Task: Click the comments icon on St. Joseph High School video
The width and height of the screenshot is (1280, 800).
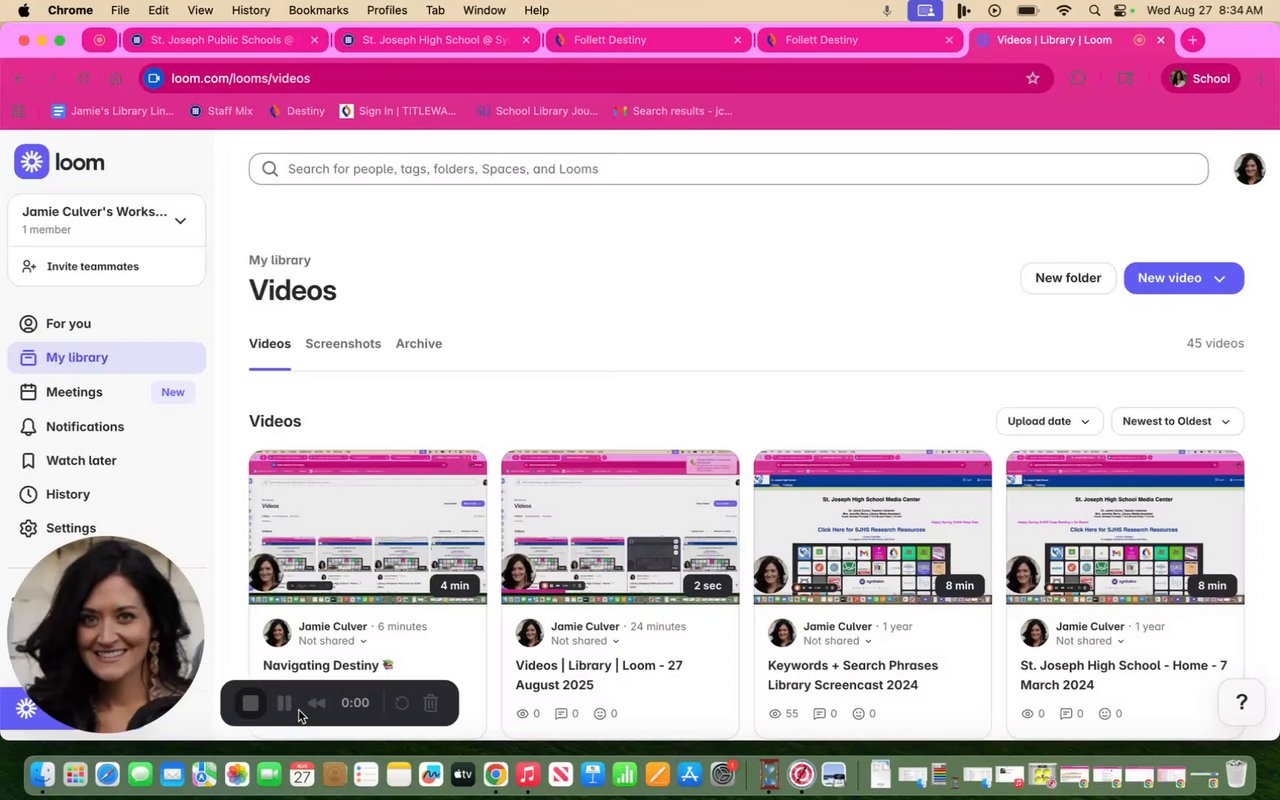Action: (x=1066, y=714)
